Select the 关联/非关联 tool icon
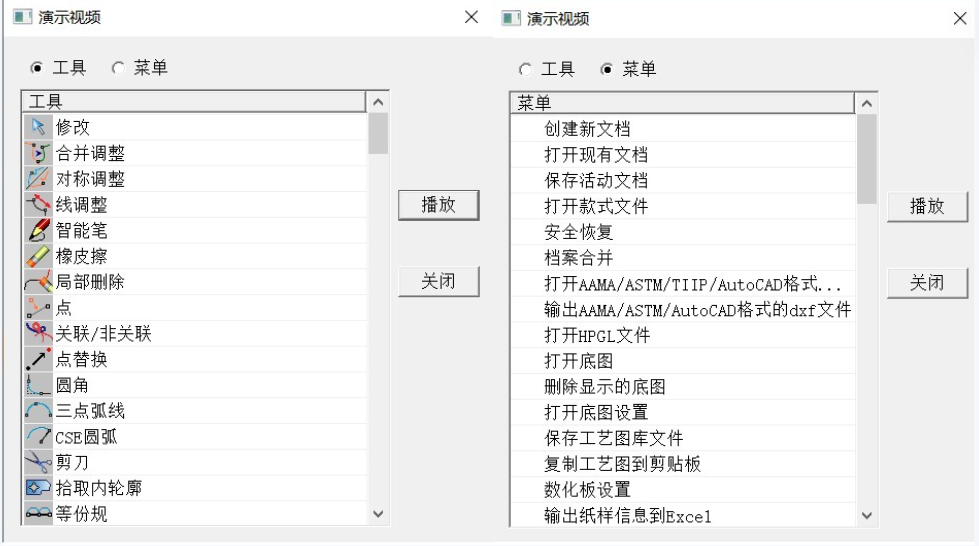 [x=38, y=333]
